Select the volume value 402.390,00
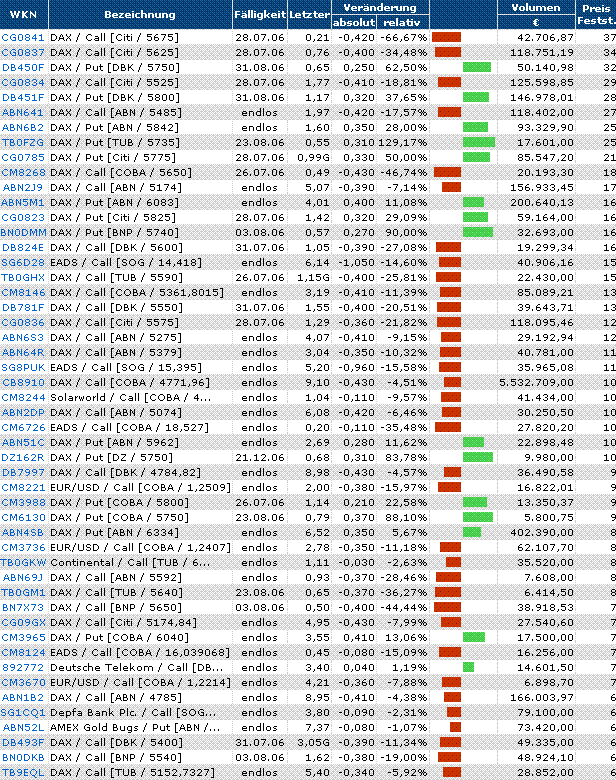The height and width of the screenshot is (780, 616). tap(542, 532)
